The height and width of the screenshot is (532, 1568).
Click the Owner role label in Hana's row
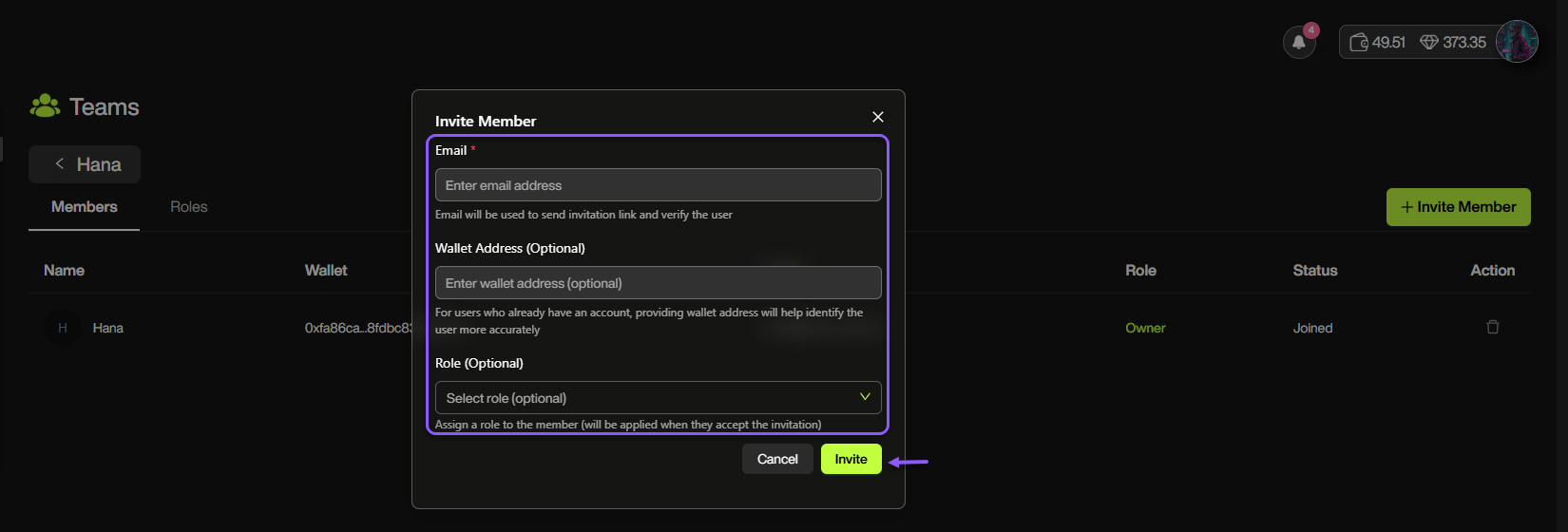pos(1145,328)
